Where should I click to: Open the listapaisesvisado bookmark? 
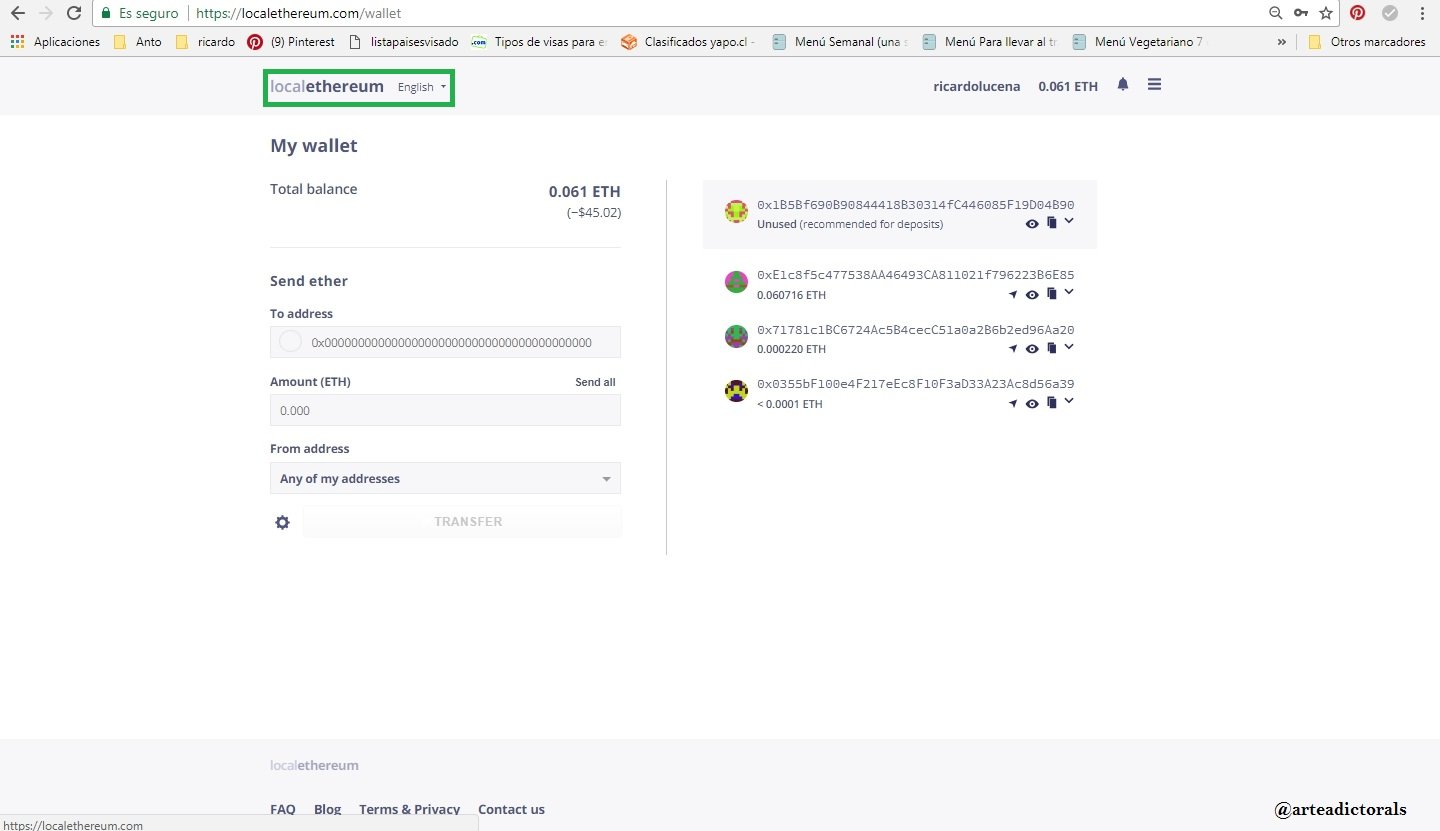coord(403,42)
